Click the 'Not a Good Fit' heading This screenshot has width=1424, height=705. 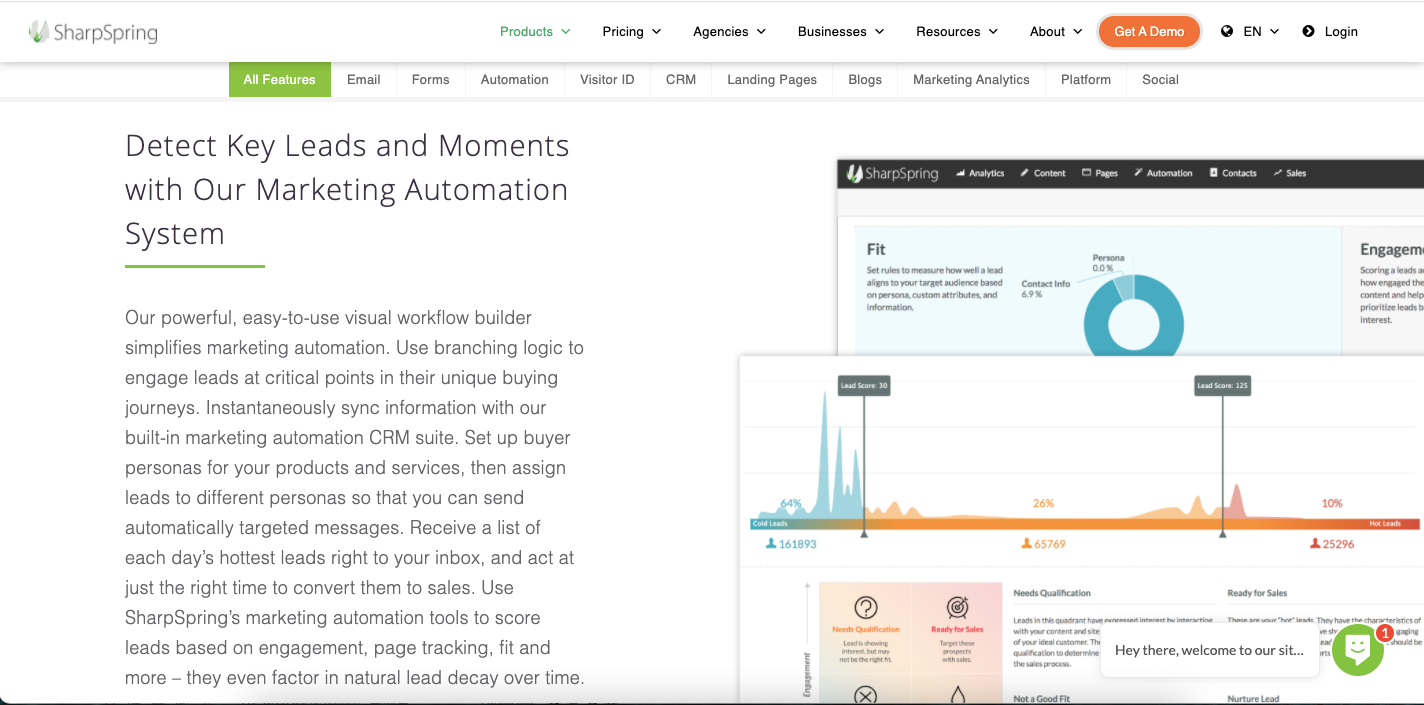[x=1041, y=698]
